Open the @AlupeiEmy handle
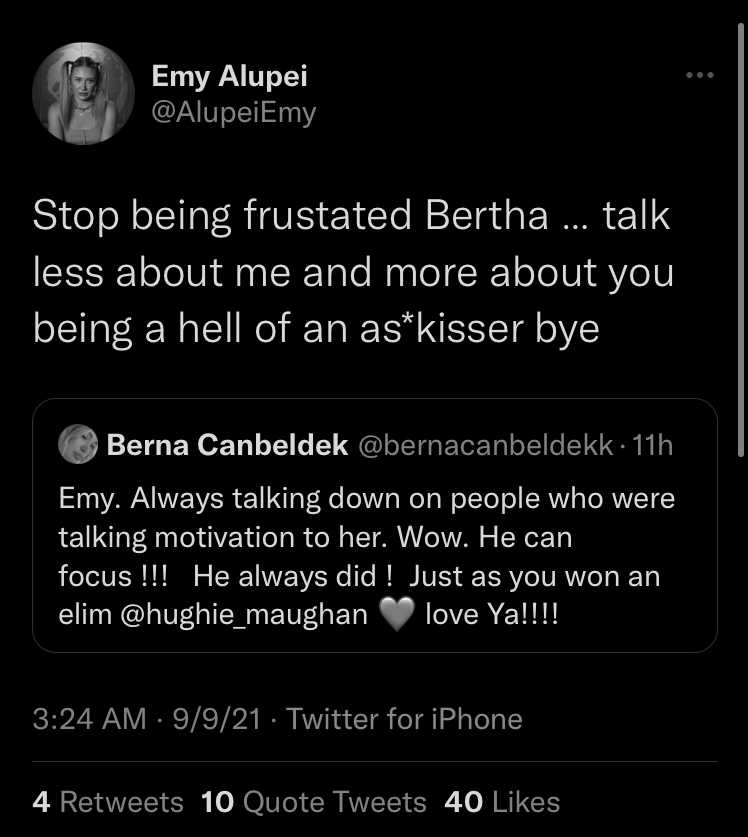 point(234,113)
